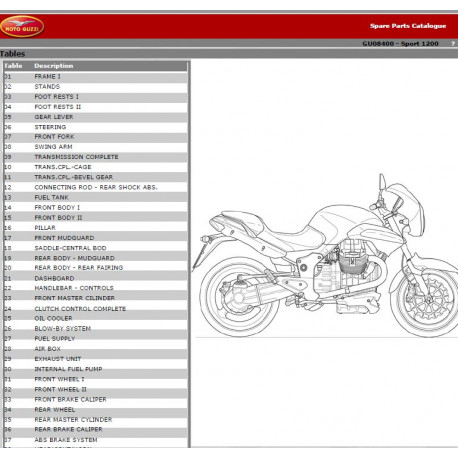Open FRONT WHEEL I table
Image resolution: width=458 pixels, height=458 pixels.
pos(96,379)
